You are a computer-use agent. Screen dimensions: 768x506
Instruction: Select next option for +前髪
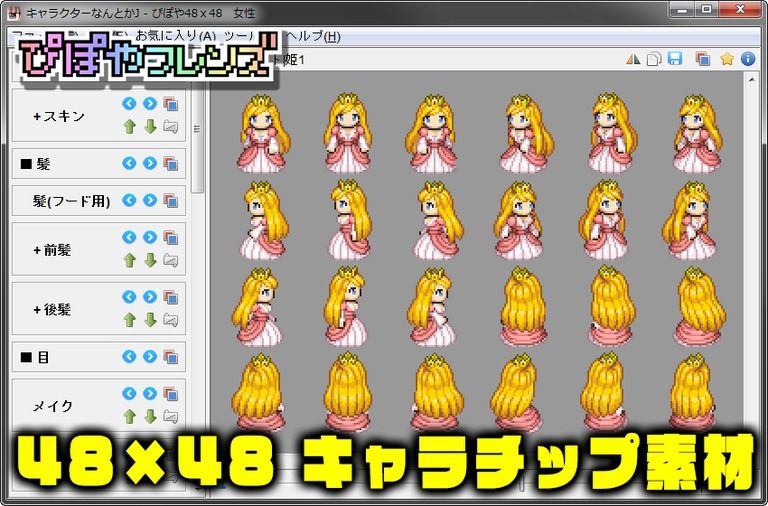click(x=150, y=238)
